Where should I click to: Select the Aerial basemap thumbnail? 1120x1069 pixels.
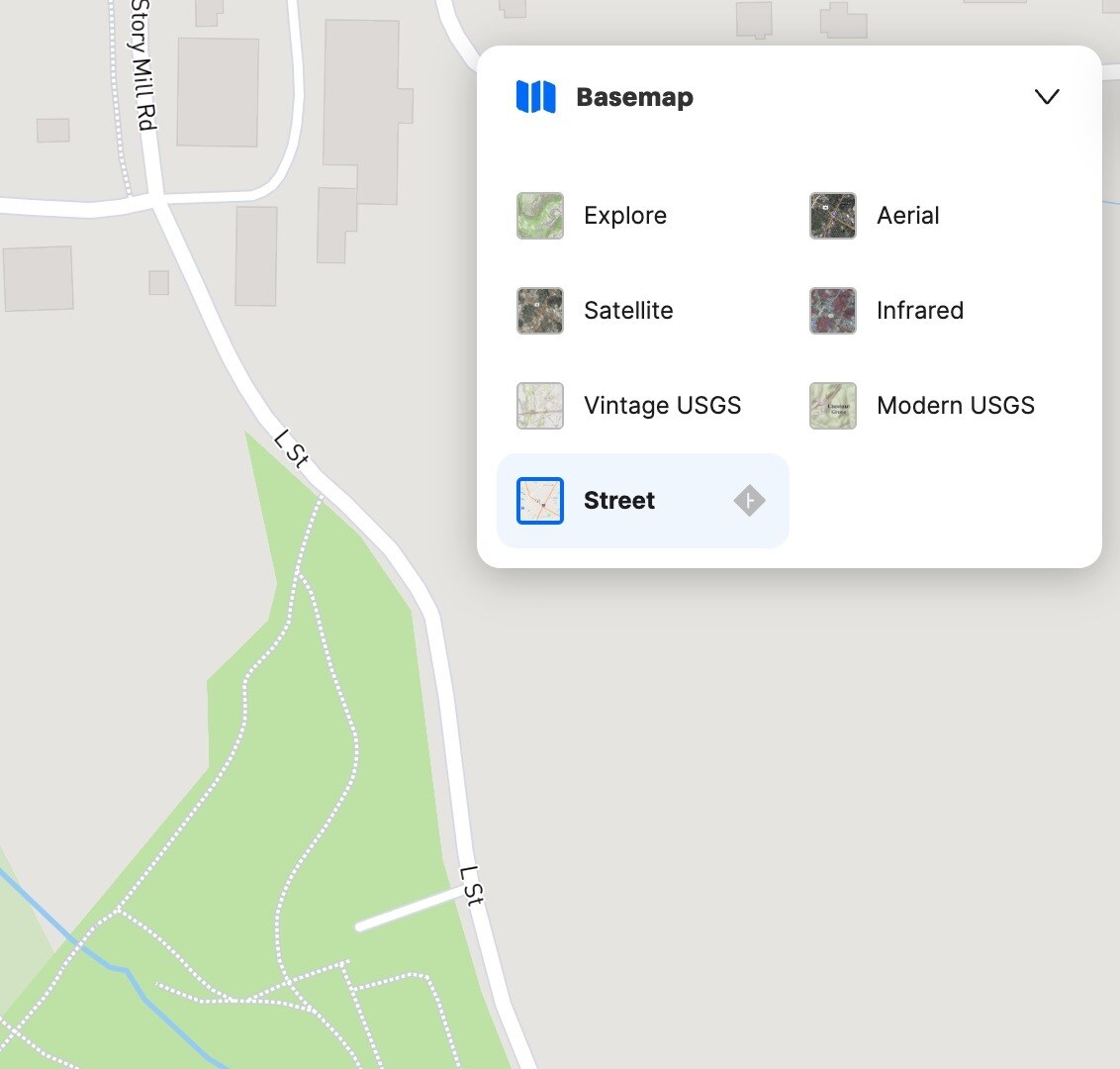click(x=832, y=215)
